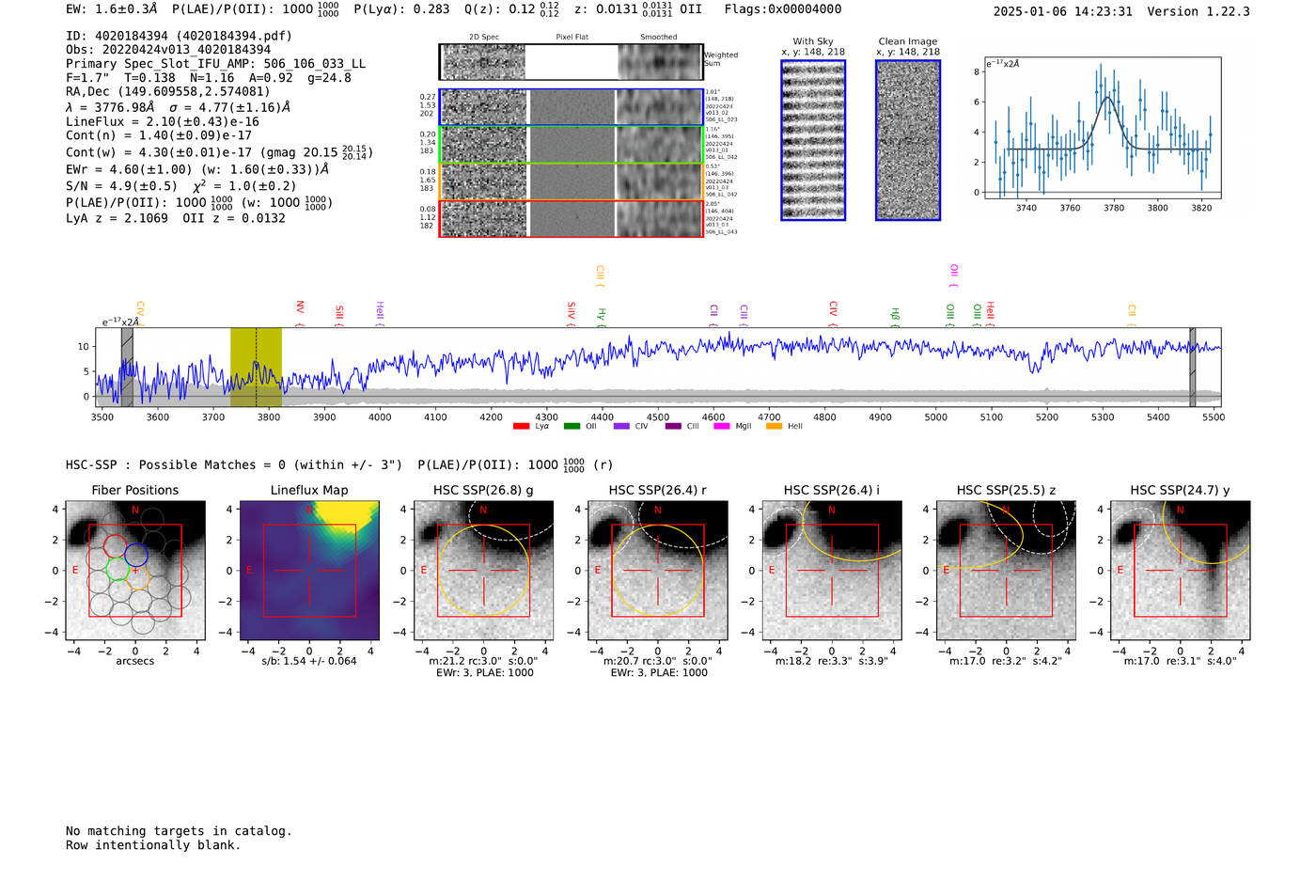Screen dimensions: 1316x896
Task: Click the green fiber circle in Fiber Positions
Action: click(117, 570)
